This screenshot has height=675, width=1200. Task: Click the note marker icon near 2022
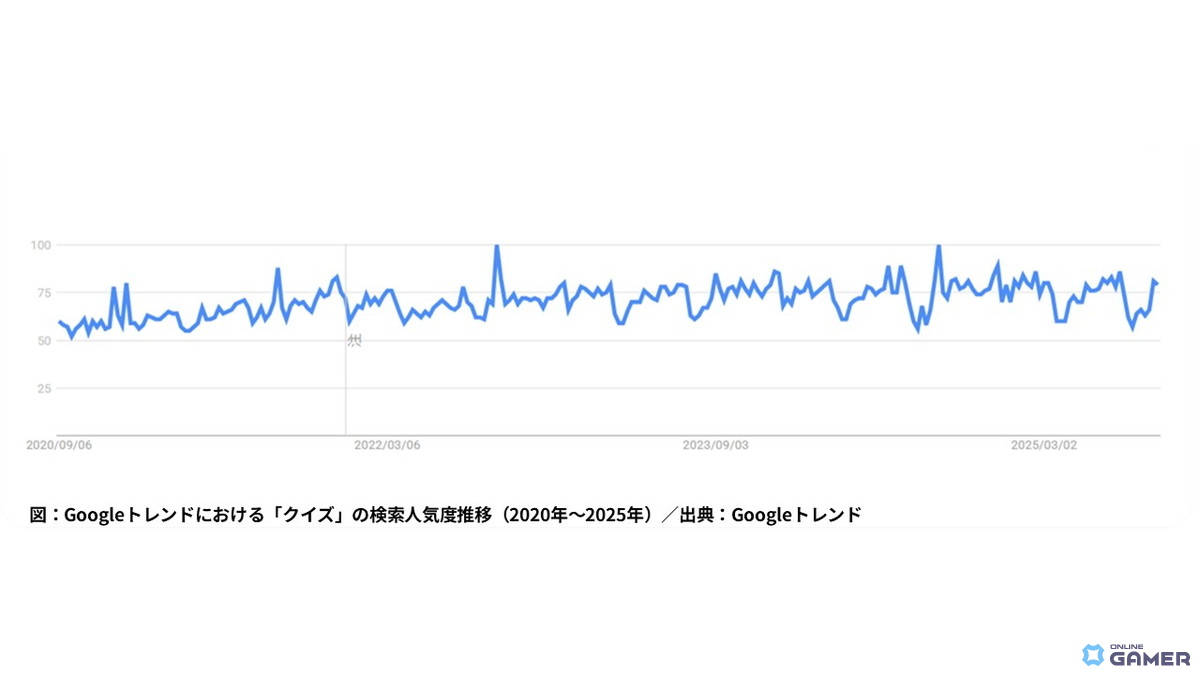coord(354,341)
